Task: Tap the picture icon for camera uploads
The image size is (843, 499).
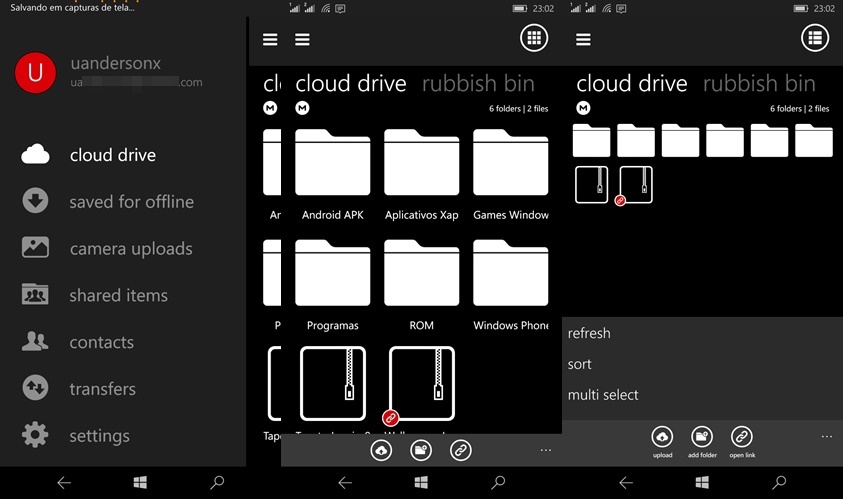Action: pos(35,247)
